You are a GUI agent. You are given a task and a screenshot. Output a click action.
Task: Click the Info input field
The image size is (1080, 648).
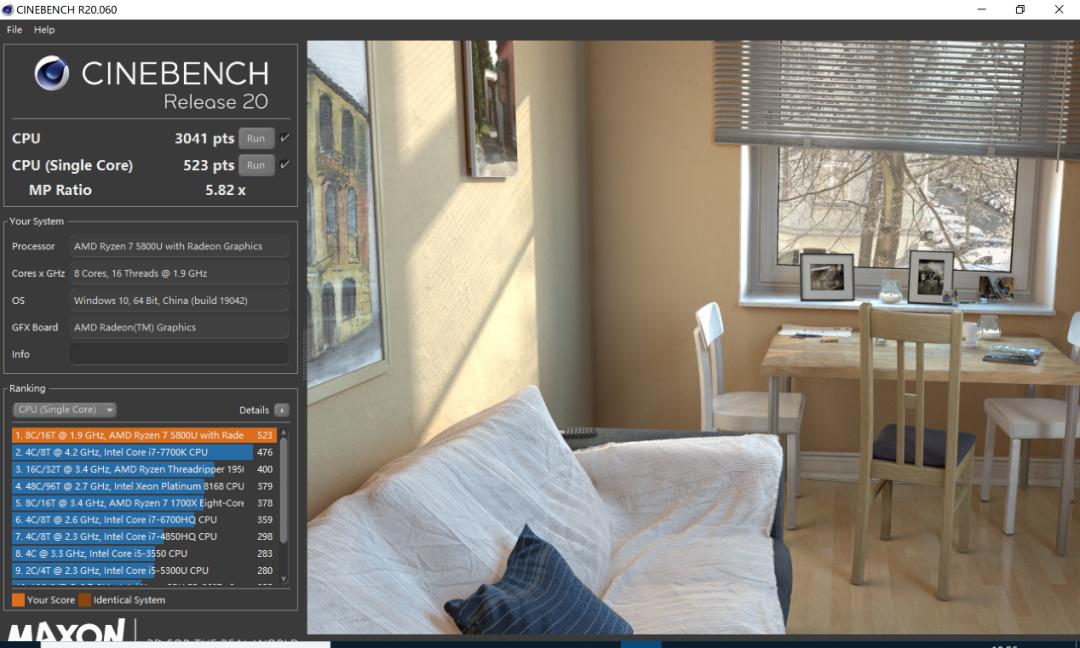pyautogui.click(x=179, y=354)
